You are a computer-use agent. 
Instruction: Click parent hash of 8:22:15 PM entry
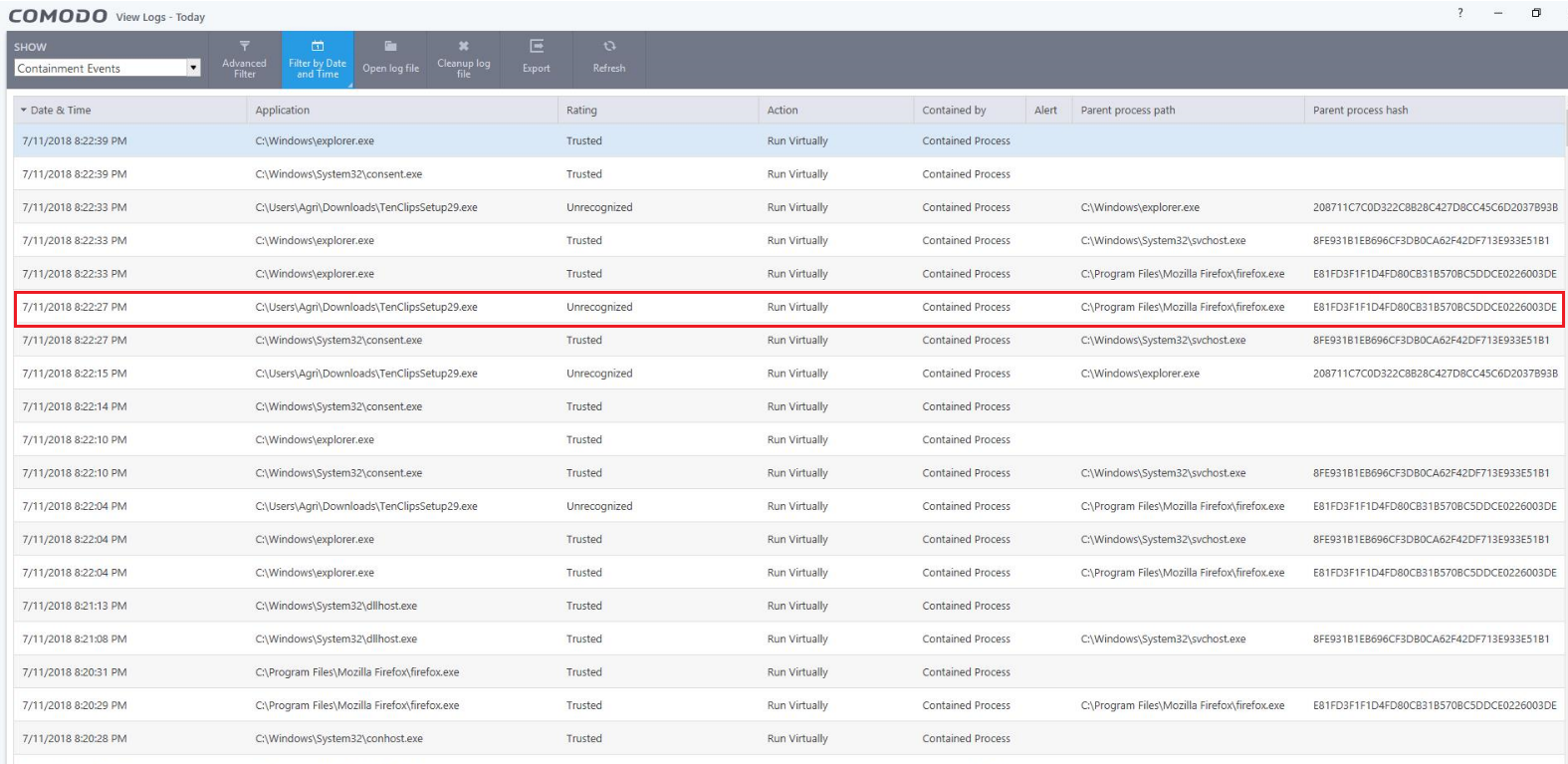click(x=1435, y=374)
